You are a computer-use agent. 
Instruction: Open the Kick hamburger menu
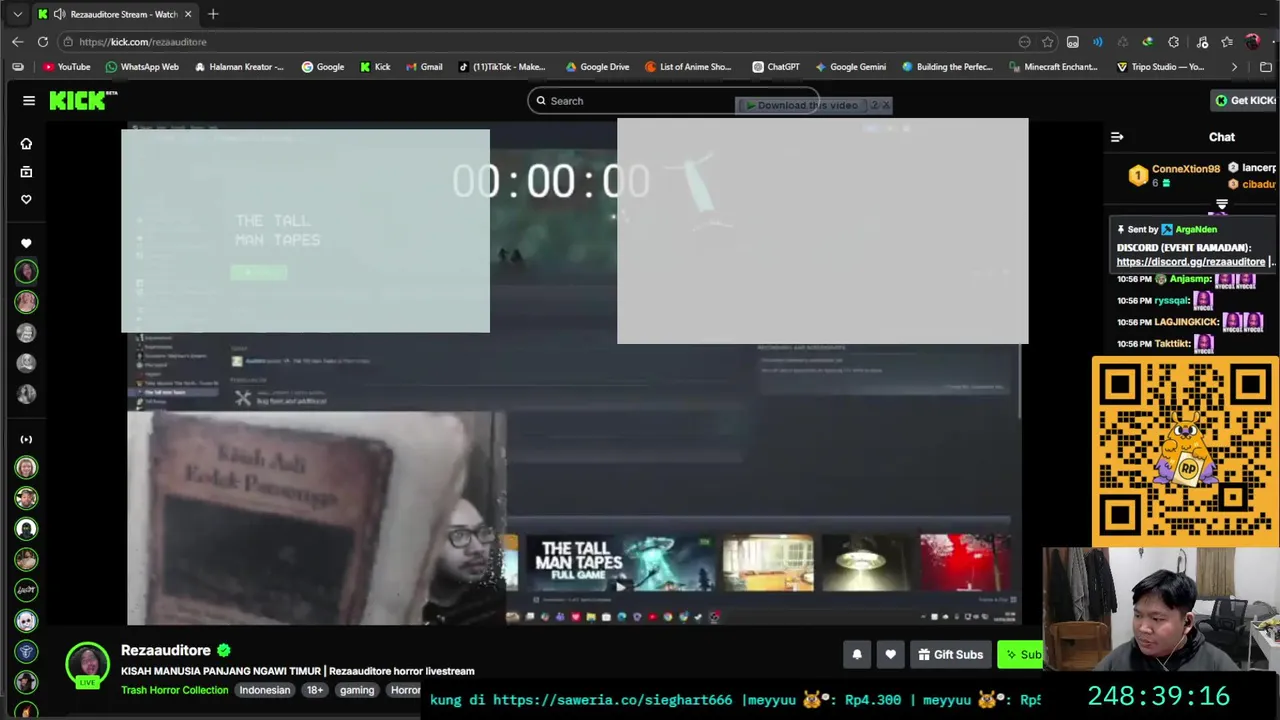coord(29,100)
